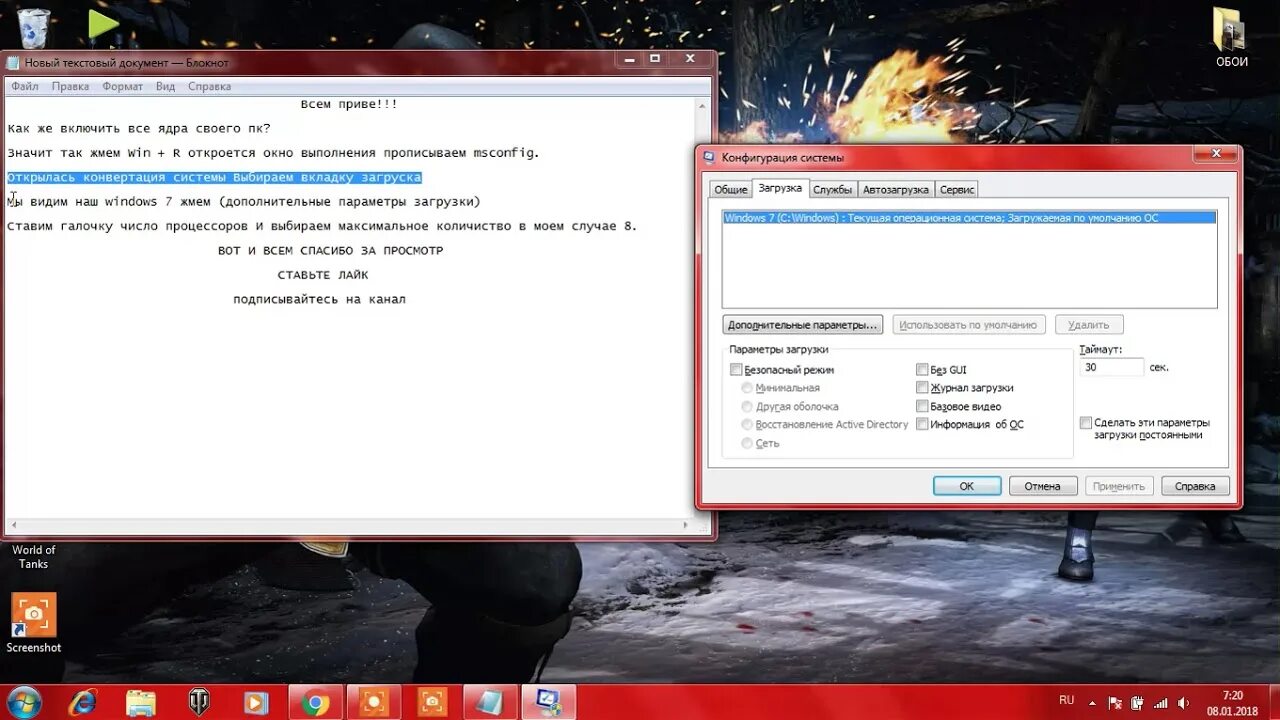The image size is (1280, 720).
Task: Open the volume speaker tray icon
Action: [1186, 703]
